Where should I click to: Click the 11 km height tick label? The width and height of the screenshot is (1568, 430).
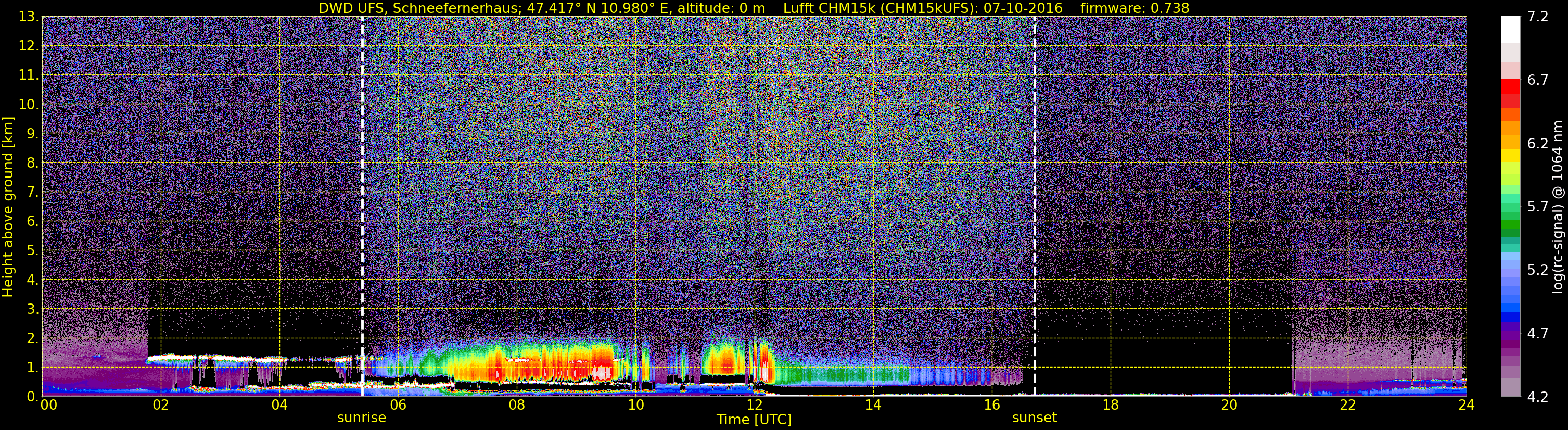[28, 75]
